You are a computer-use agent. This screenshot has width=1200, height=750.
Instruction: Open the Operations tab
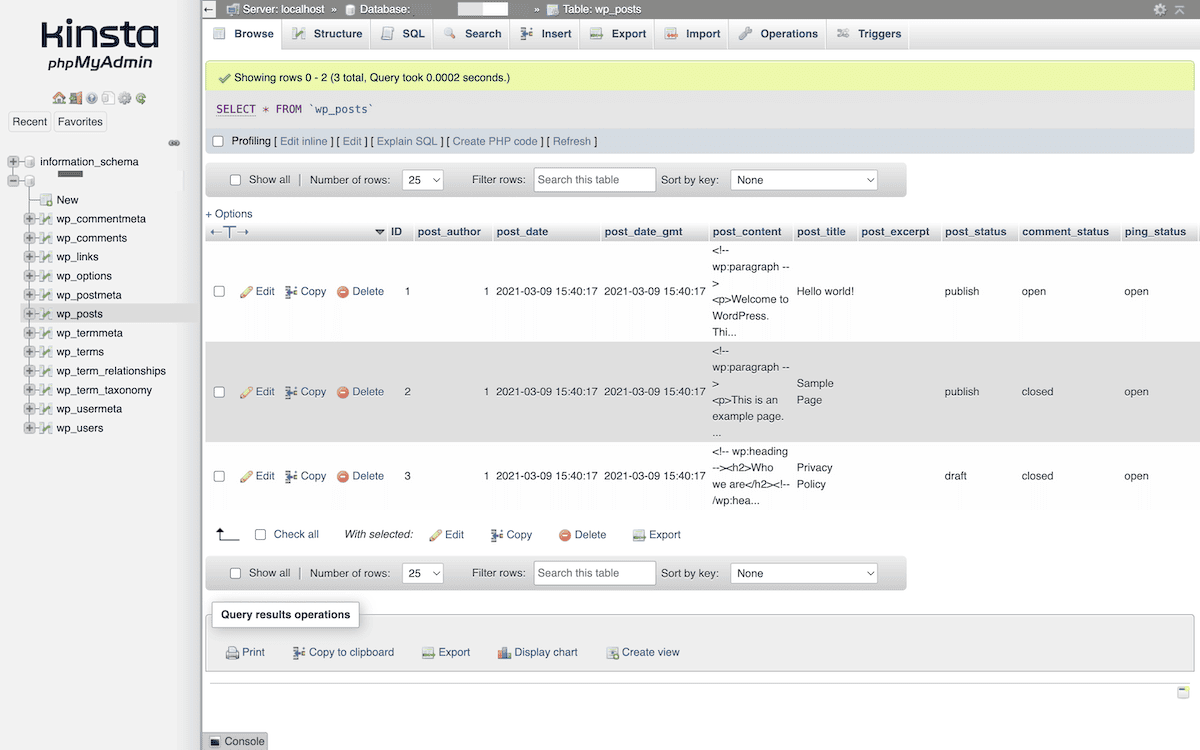point(778,33)
